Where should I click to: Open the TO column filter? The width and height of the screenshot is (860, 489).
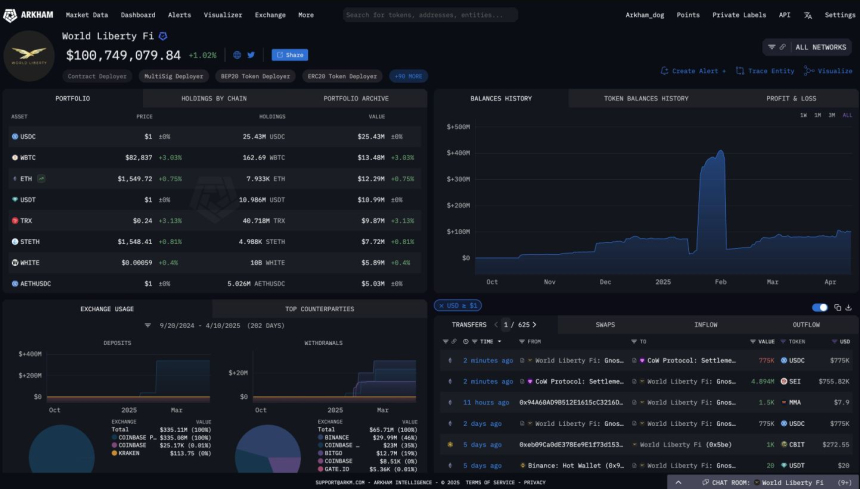click(633, 342)
